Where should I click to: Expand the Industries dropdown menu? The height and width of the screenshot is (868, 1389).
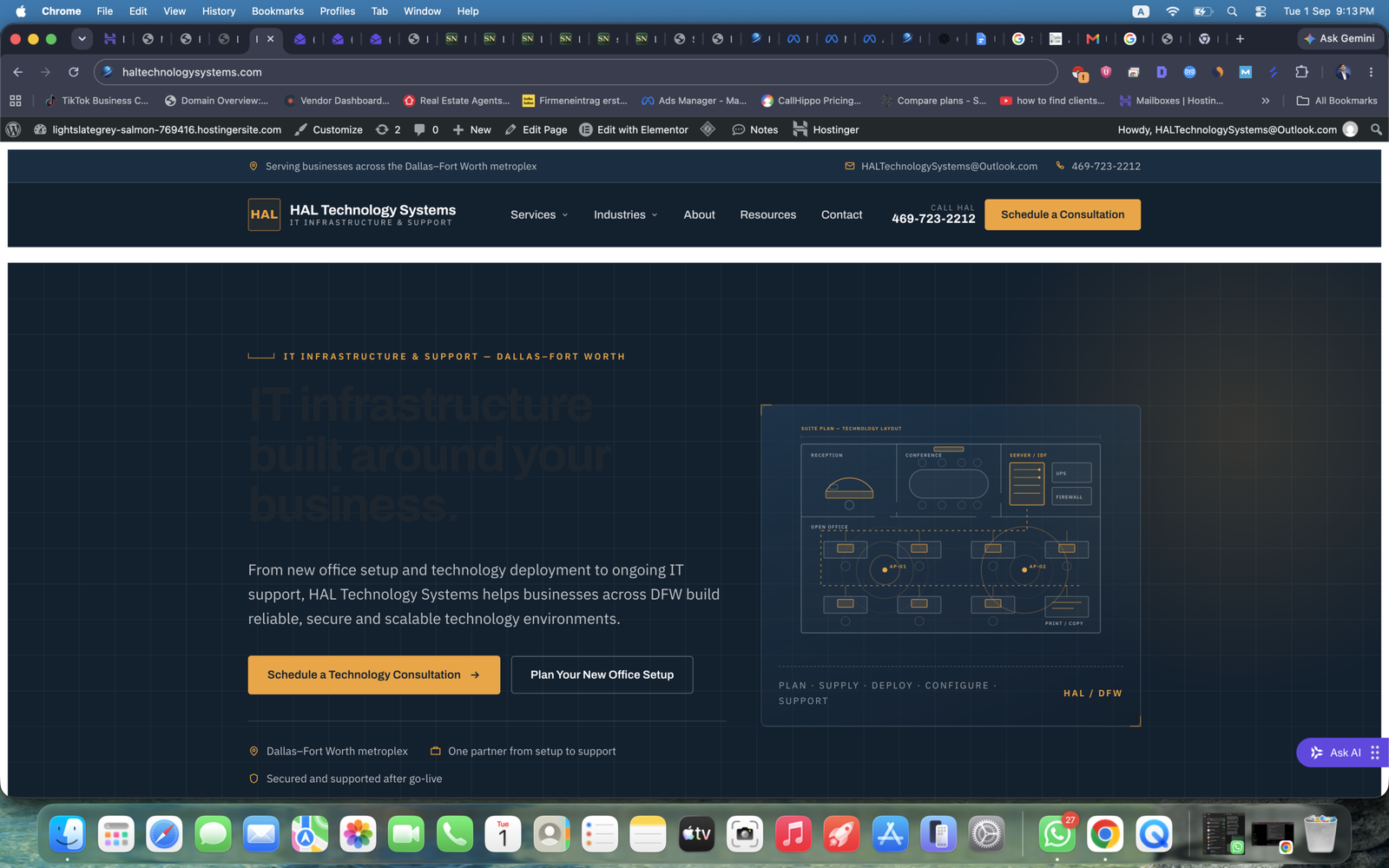point(625,214)
